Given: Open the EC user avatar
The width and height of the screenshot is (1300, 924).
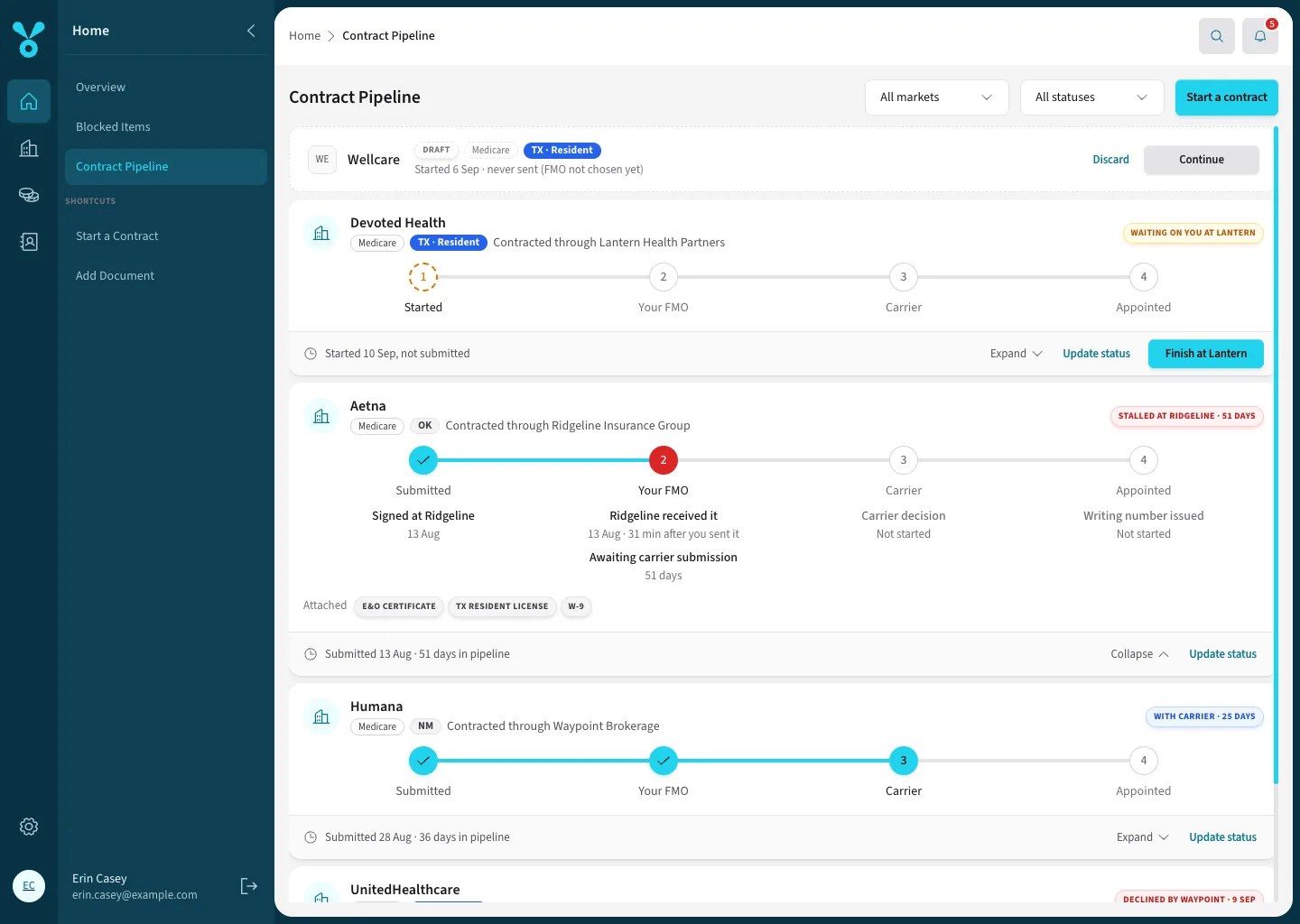Looking at the screenshot, I should point(29,886).
